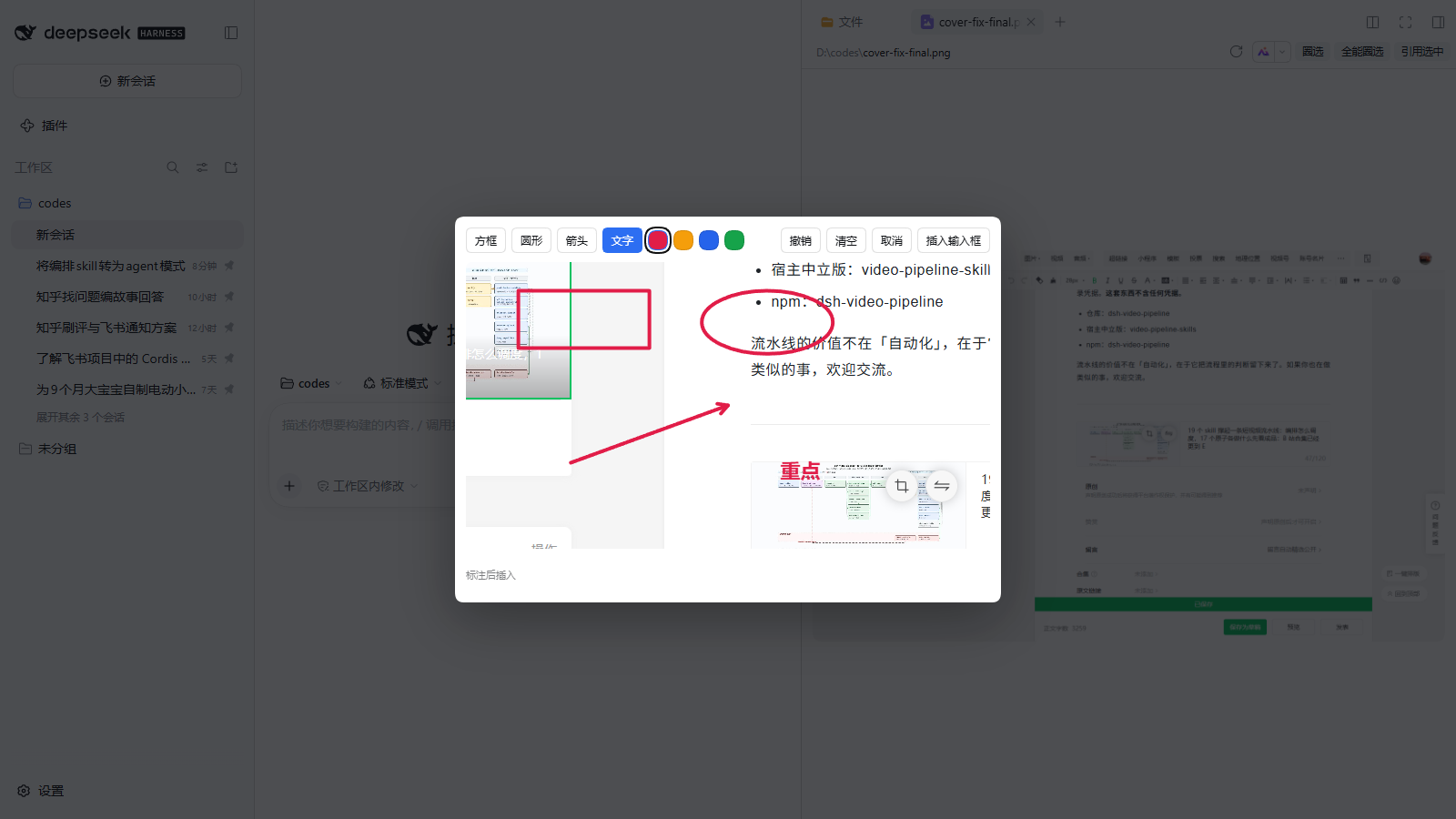Close the cover-fix-final.png tab
1456x819 pixels.
pos(1031,22)
